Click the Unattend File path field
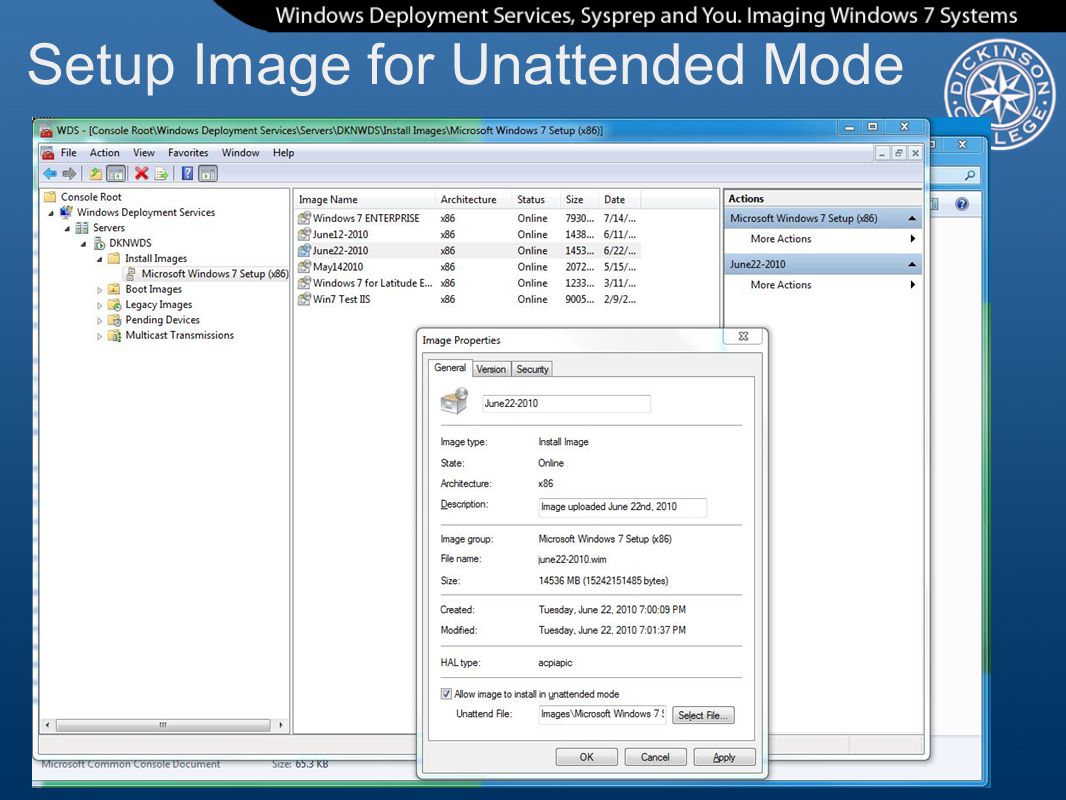Screen dimensions: 1066x800 click(x=602, y=714)
